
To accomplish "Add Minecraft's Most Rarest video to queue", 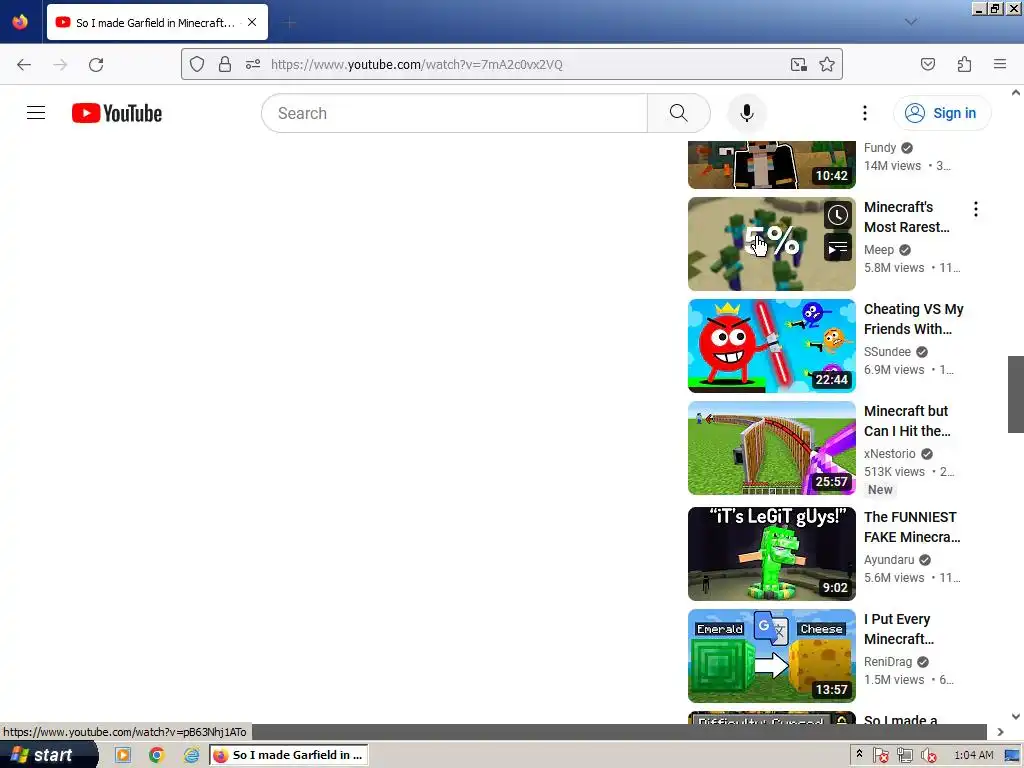I will [837, 248].
